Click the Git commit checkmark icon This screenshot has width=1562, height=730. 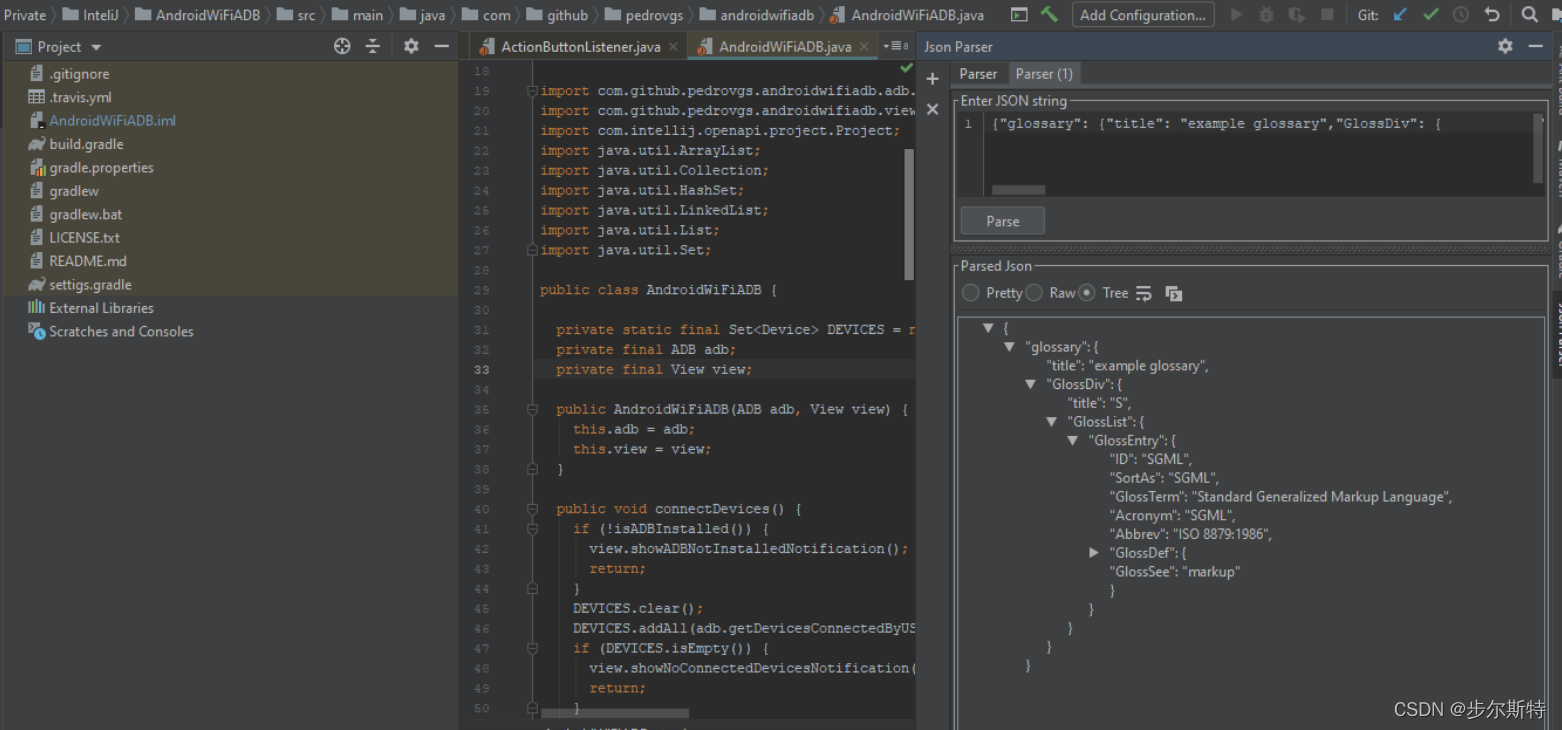pyautogui.click(x=1431, y=15)
